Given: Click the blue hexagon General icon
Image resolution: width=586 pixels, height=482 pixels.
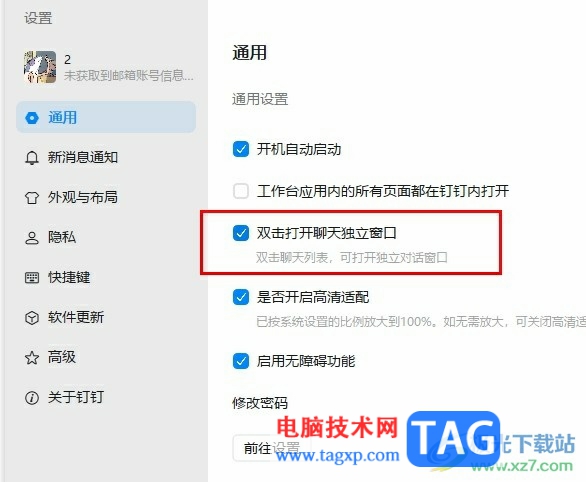Looking at the screenshot, I should coord(32,118).
